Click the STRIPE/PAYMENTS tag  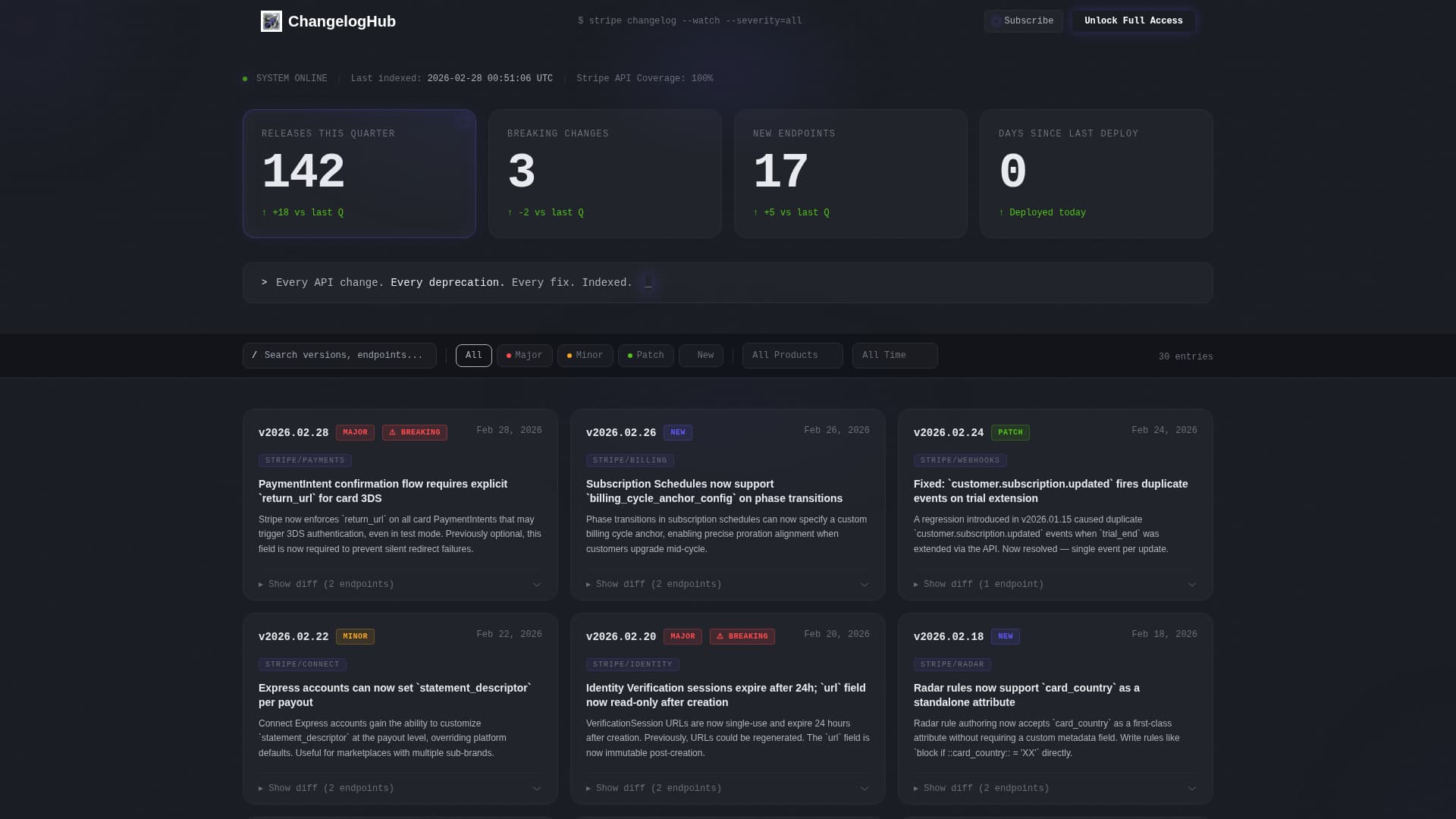305,460
